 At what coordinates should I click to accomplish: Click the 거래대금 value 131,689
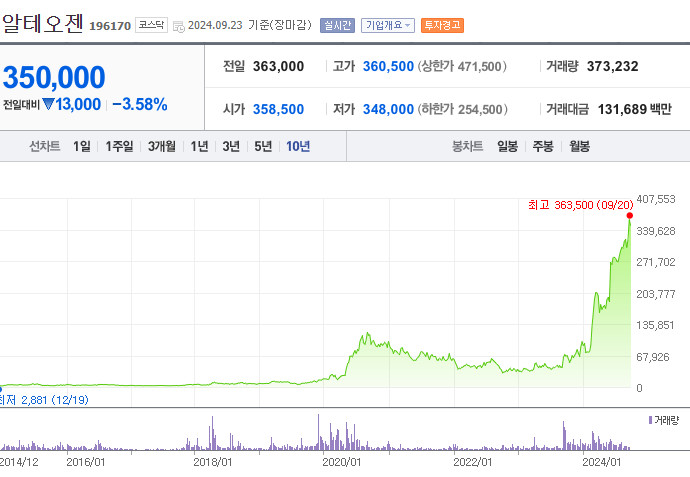(x=621, y=109)
